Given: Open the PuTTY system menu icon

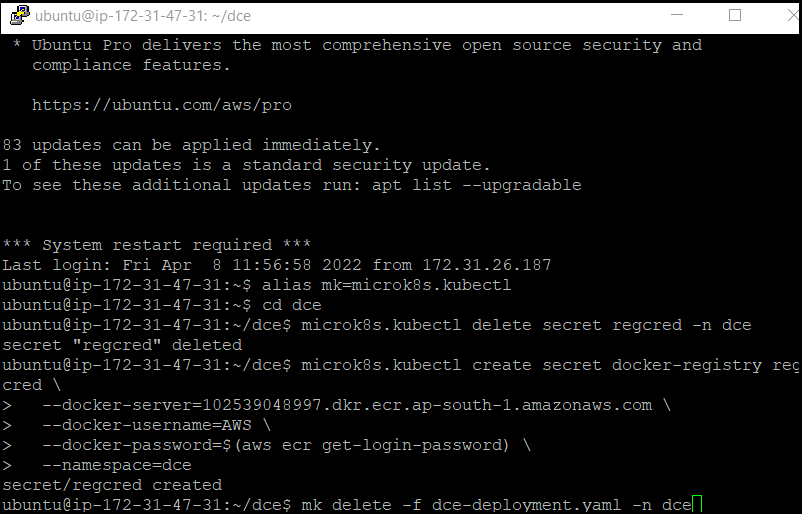Looking at the screenshot, I should [19, 15].
